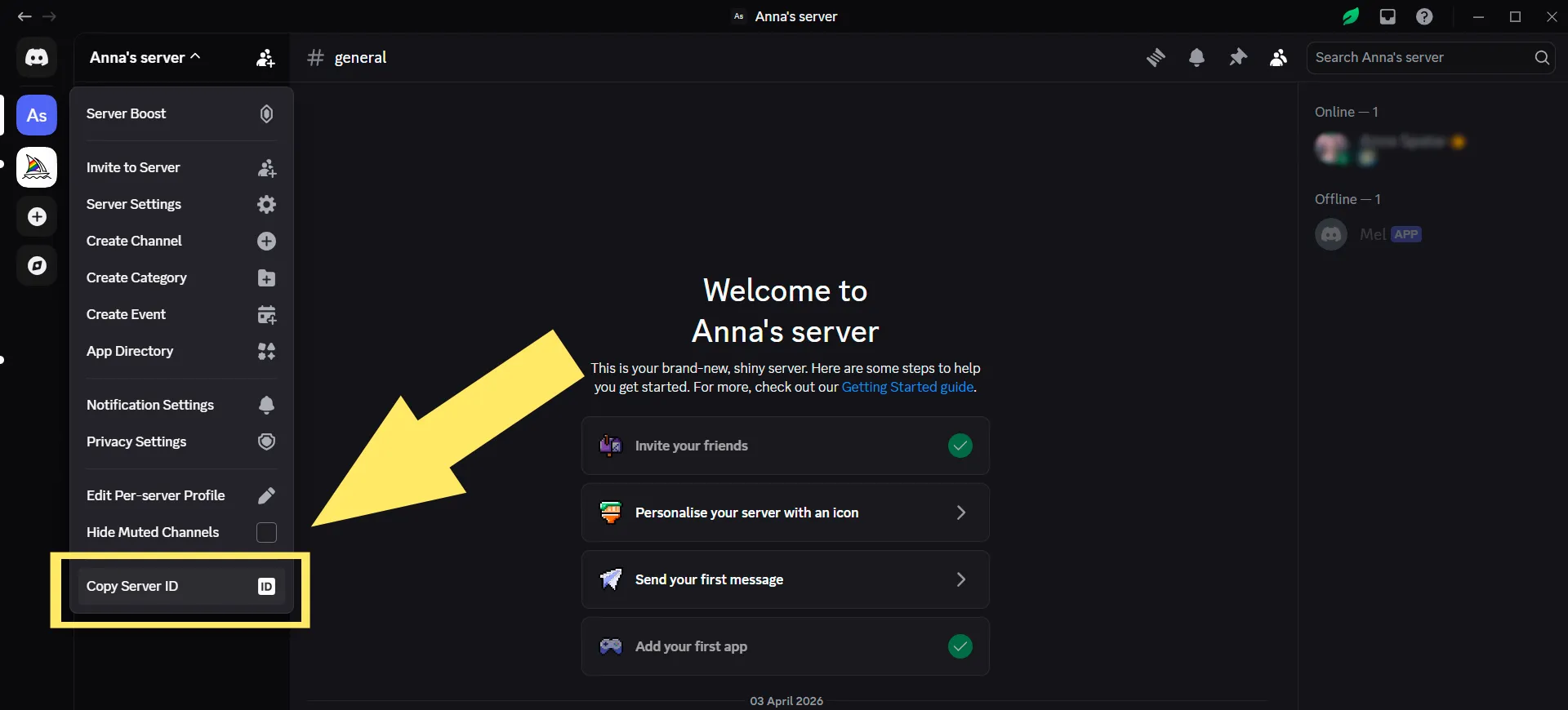1568x710 pixels.
Task: Add a server with the plus icon
Action: (37, 216)
